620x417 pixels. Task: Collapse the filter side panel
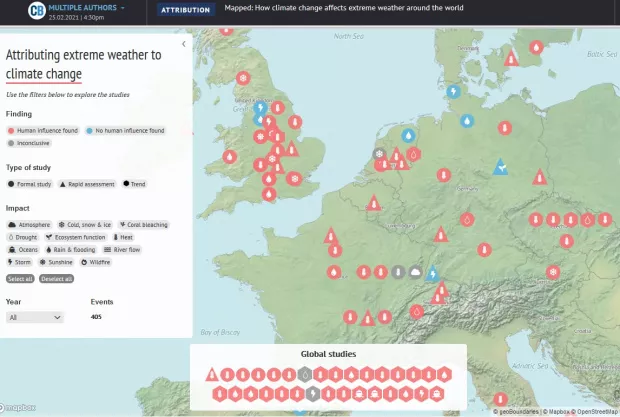tap(183, 45)
